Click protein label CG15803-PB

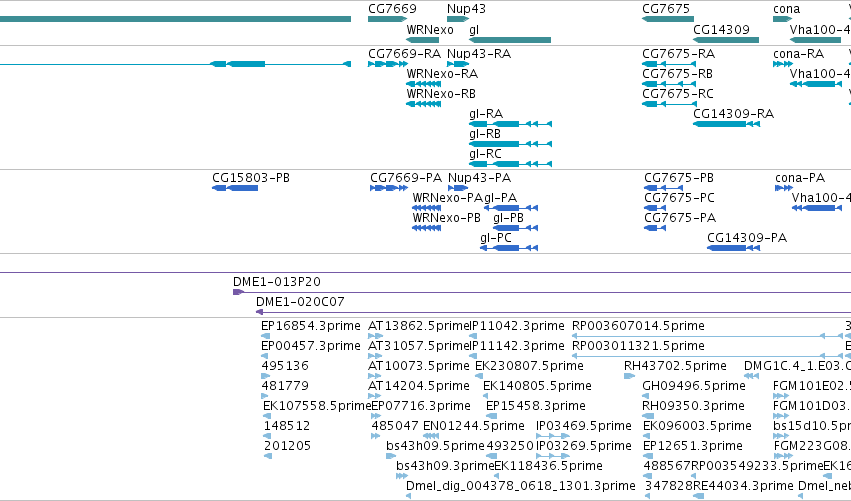pos(251,178)
